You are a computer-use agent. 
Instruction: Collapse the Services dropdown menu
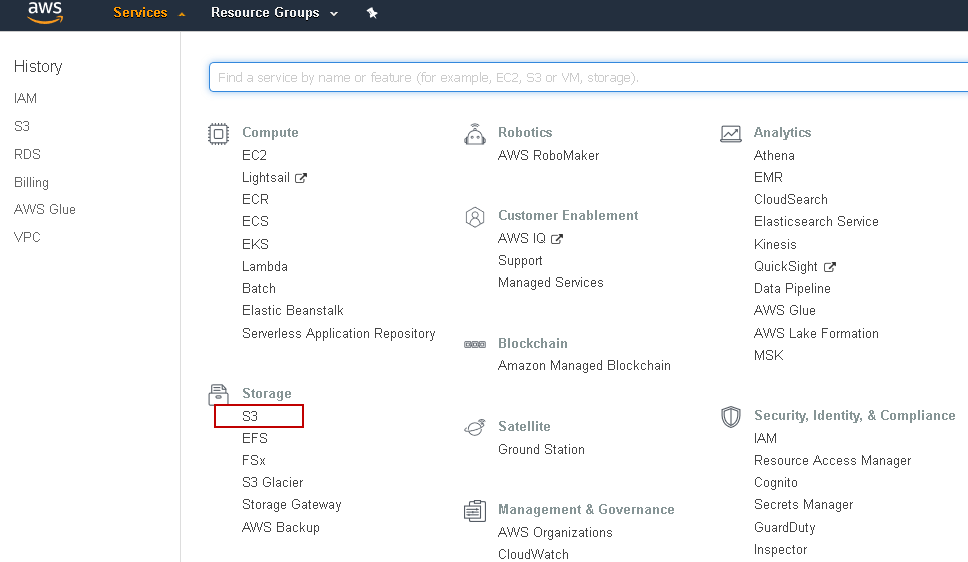[x=149, y=13]
